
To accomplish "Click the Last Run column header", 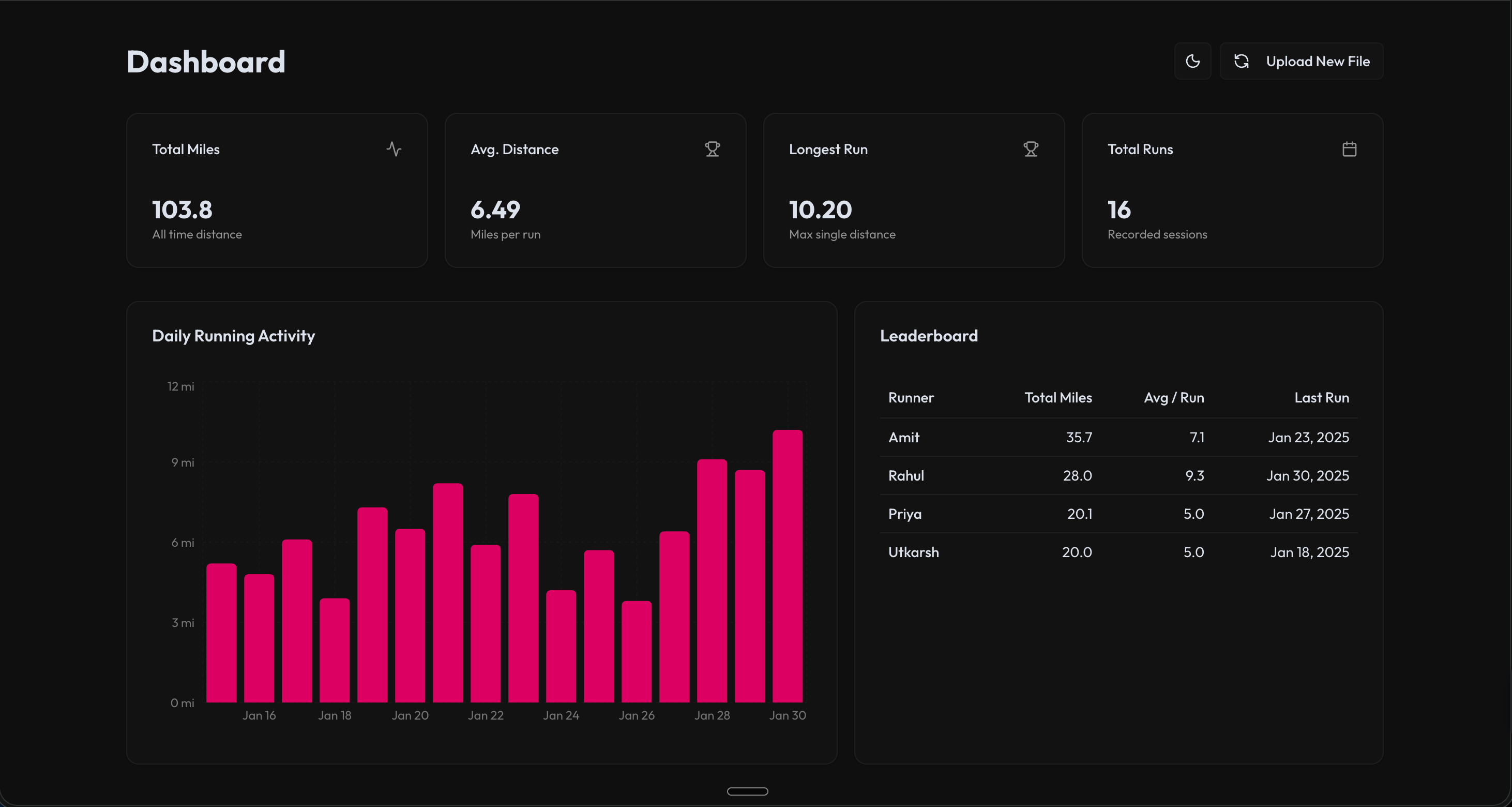I will coord(1321,398).
